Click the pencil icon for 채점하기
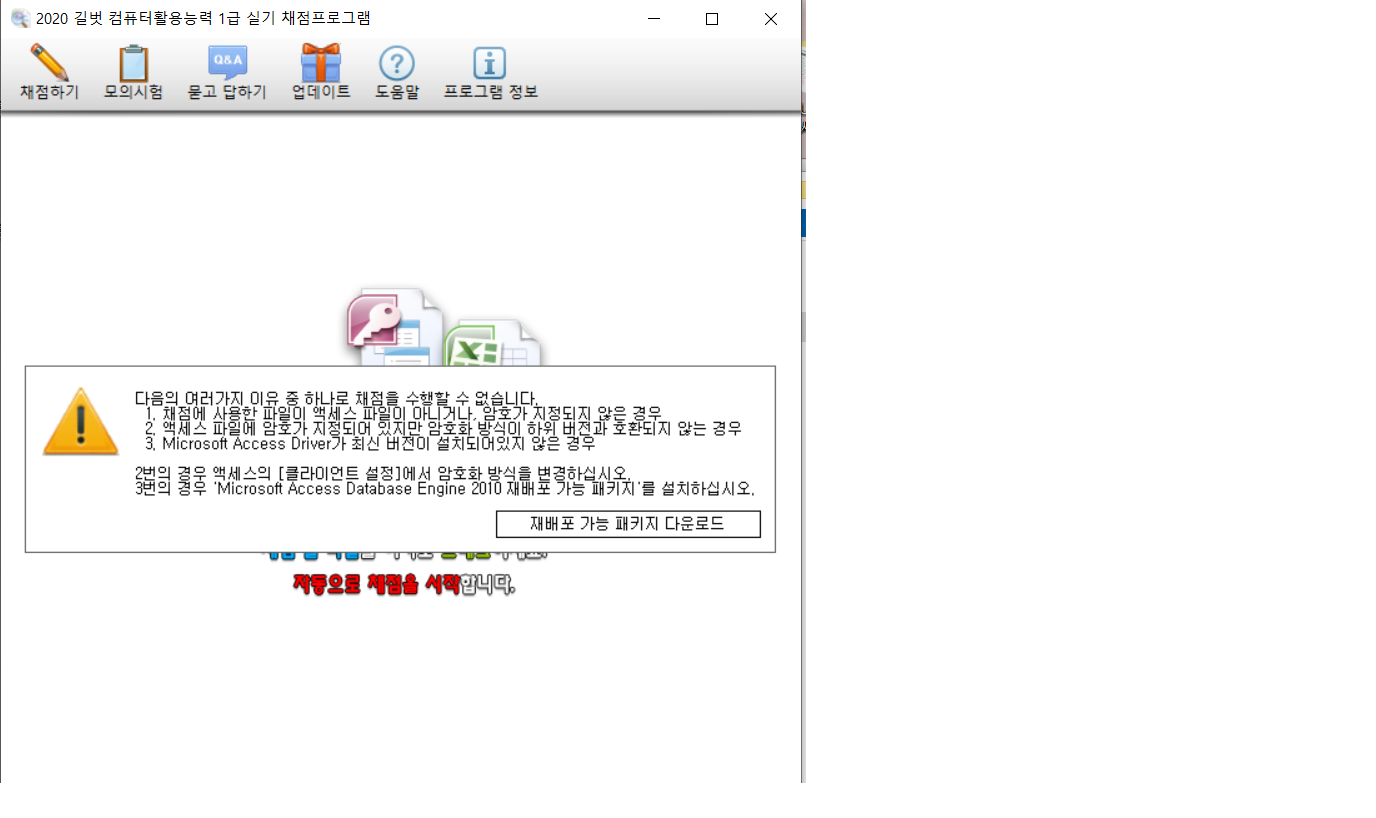 [48, 63]
